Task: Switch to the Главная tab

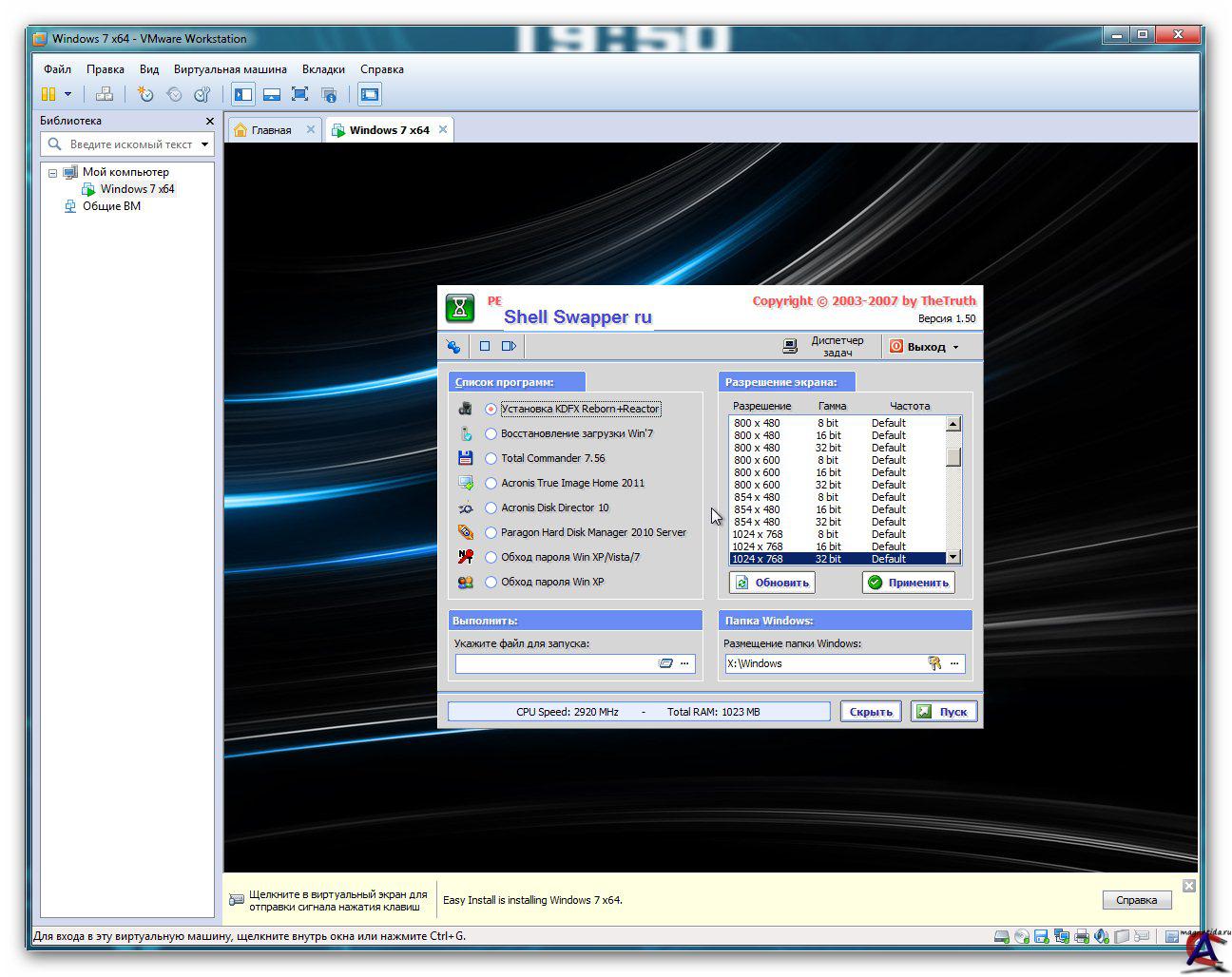Action: (271, 130)
